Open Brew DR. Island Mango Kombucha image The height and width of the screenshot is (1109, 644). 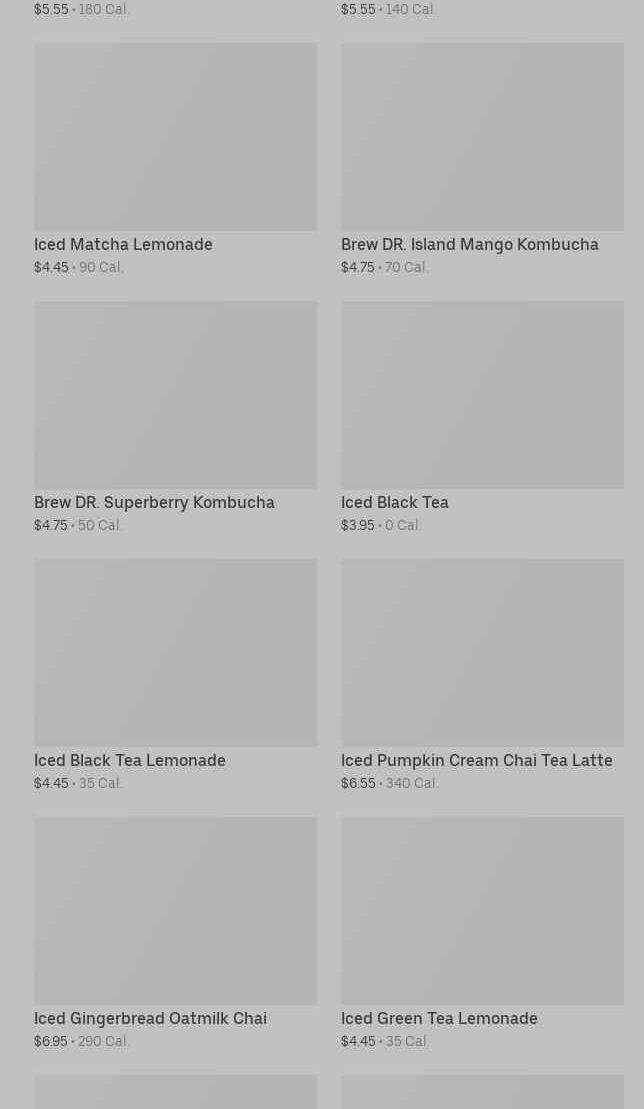pos(482,137)
